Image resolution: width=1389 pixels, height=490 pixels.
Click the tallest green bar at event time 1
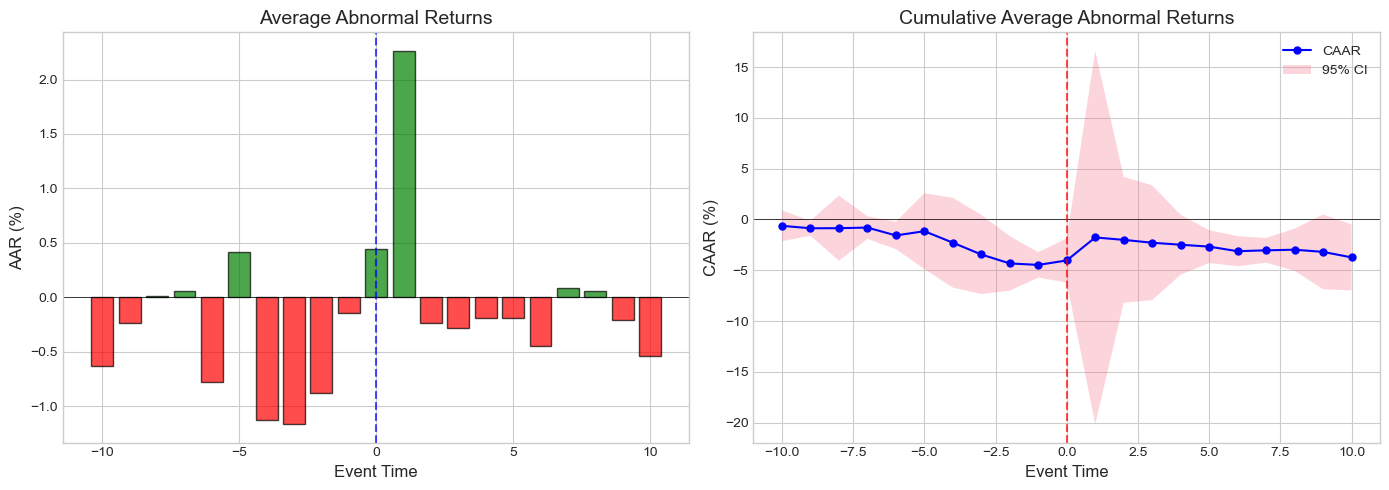click(x=404, y=174)
